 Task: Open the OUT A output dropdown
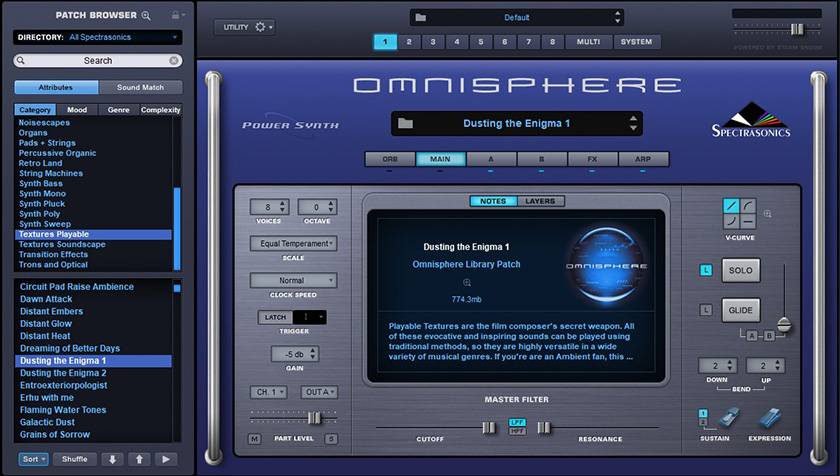tap(319, 392)
